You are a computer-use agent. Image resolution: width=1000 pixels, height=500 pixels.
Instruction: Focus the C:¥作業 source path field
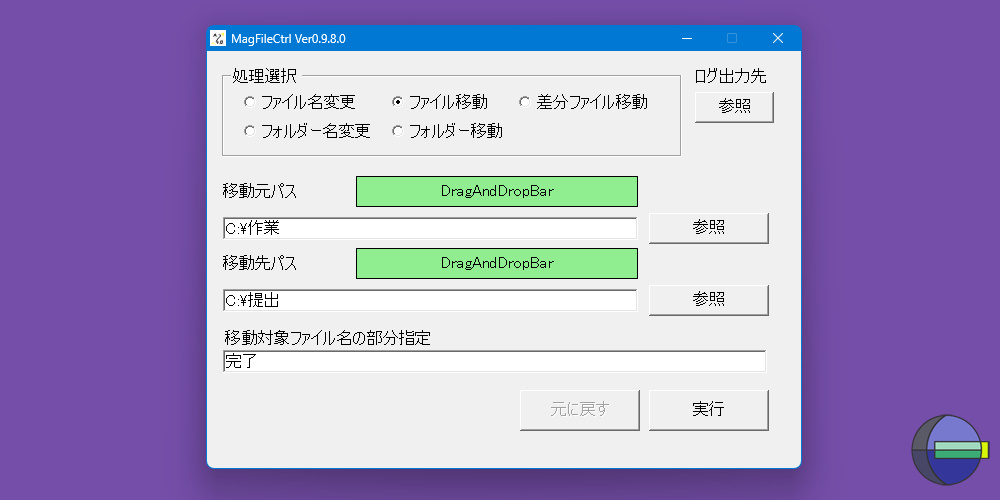pos(430,228)
